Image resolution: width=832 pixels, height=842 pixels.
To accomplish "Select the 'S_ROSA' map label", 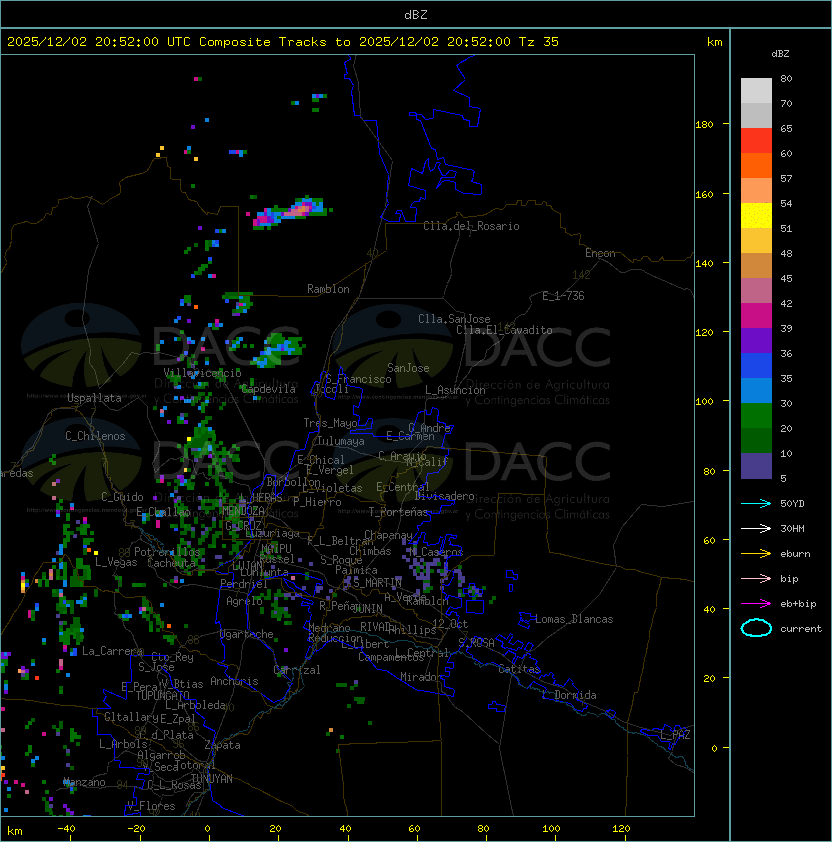I will 476,643.
